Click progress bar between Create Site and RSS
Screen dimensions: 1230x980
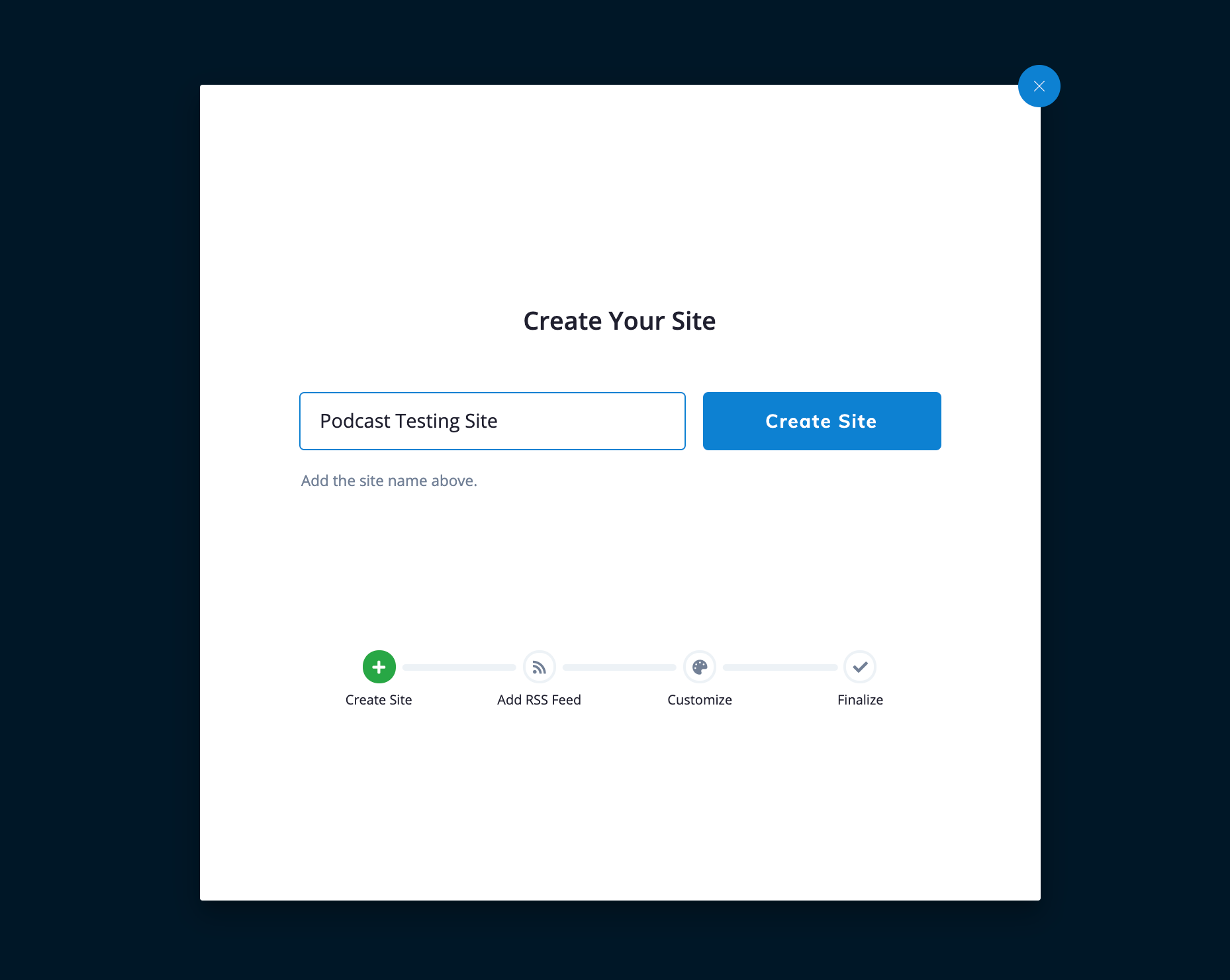point(459,667)
